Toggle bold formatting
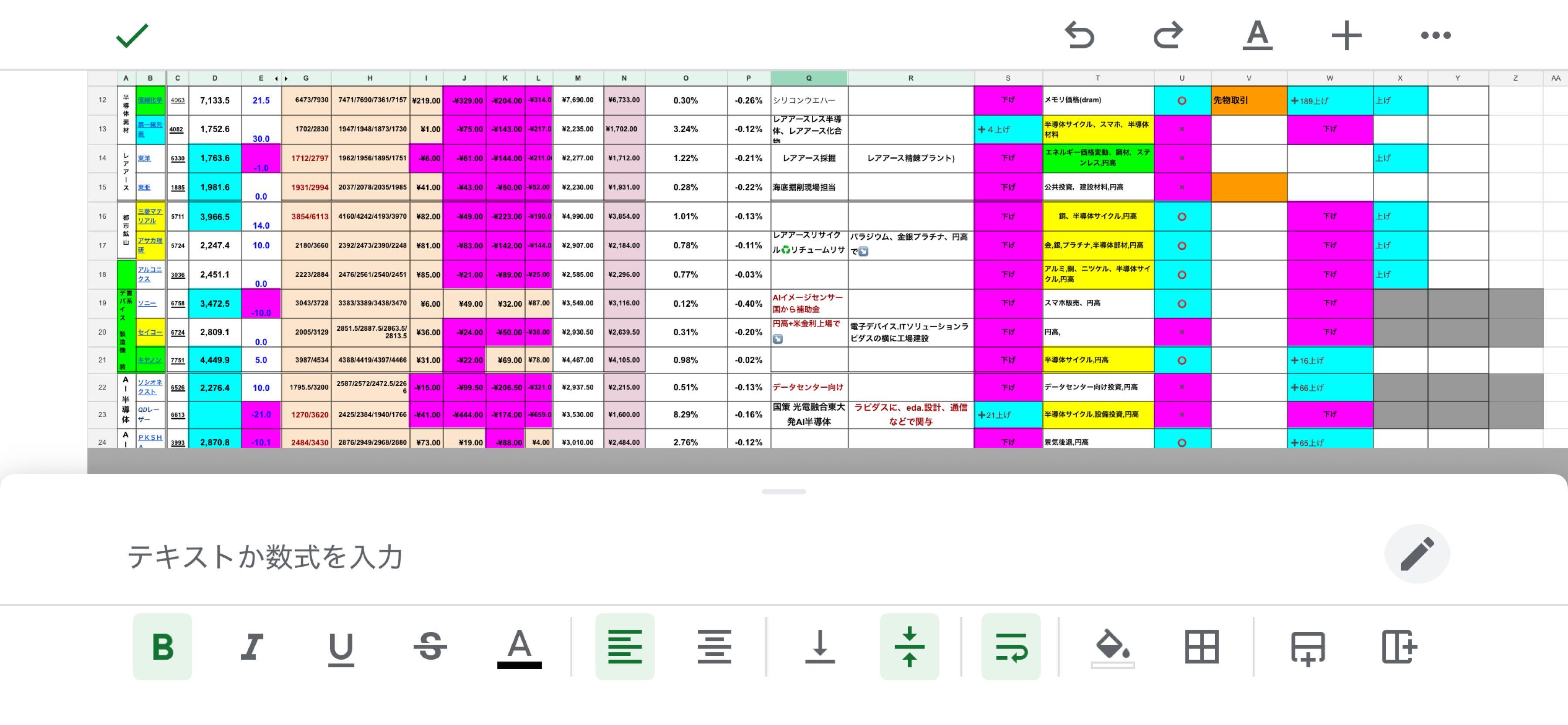This screenshot has width=1568, height=725. pos(162,647)
